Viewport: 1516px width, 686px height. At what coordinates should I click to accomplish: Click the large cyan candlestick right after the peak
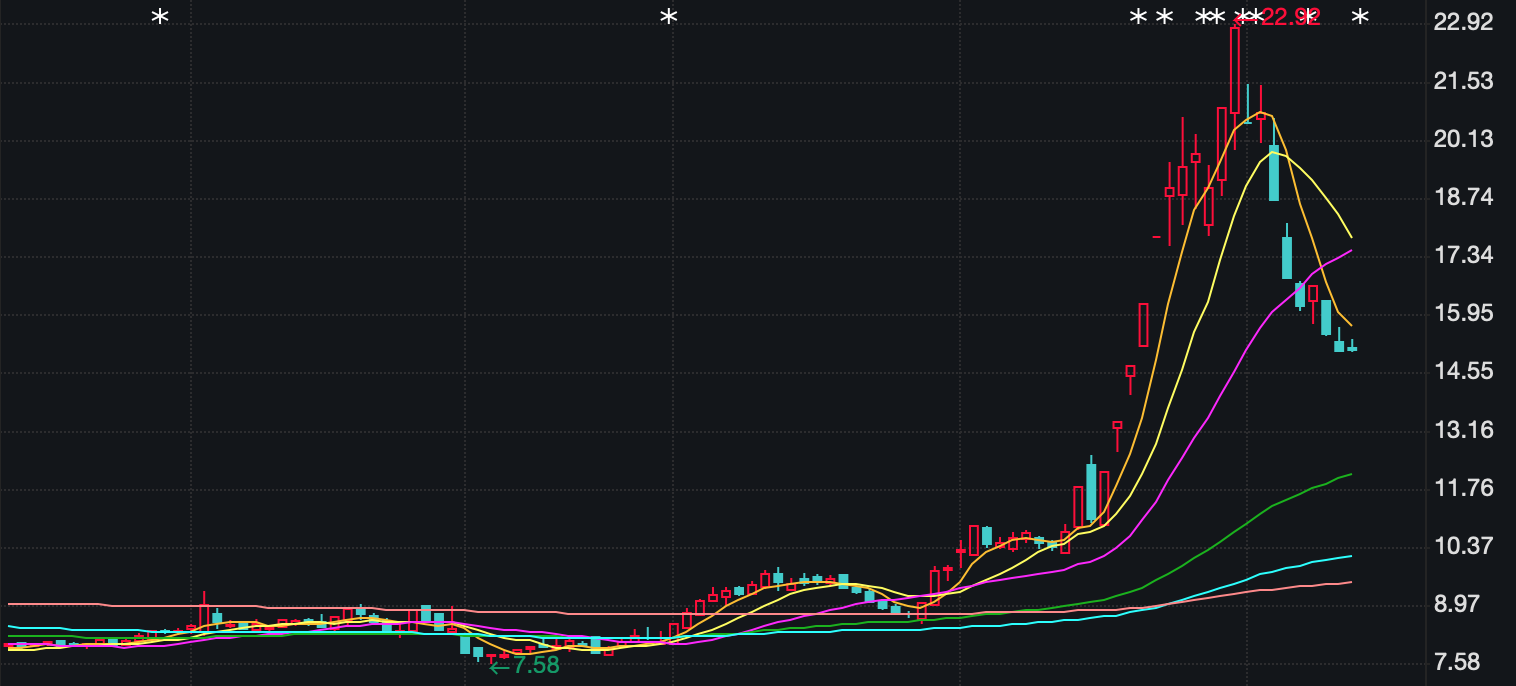pyautogui.click(x=1274, y=172)
